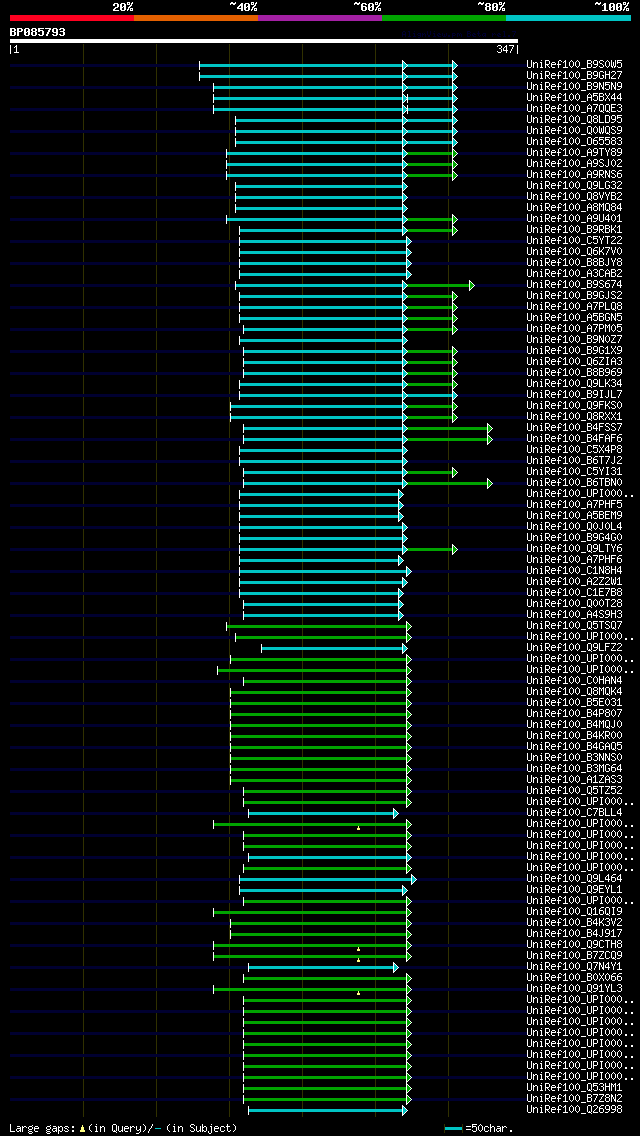
Task: Select the UniRef100_B9S674 label
Action: (x=574, y=284)
